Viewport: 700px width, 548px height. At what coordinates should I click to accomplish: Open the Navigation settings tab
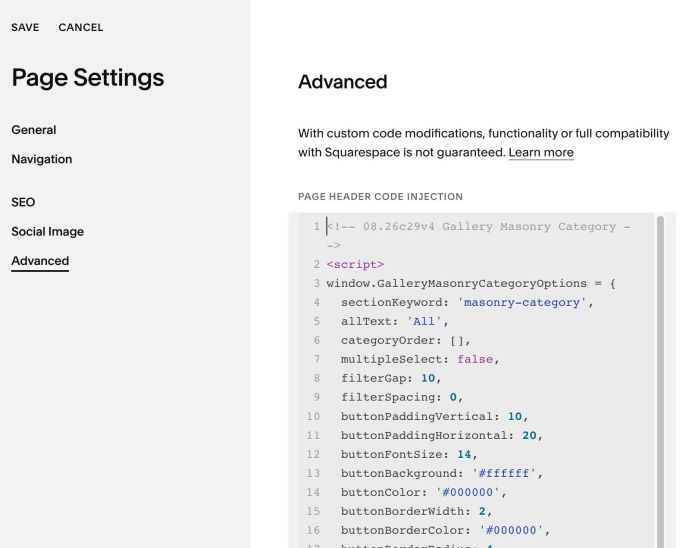pos(42,159)
